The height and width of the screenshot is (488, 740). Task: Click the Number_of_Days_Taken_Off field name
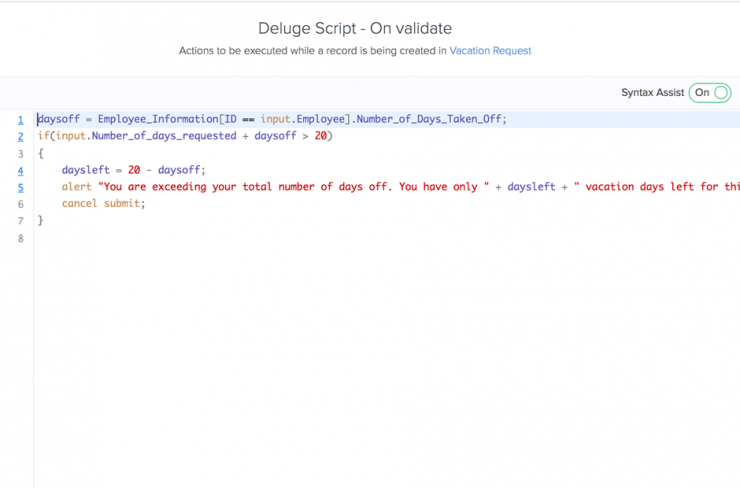click(x=429, y=119)
